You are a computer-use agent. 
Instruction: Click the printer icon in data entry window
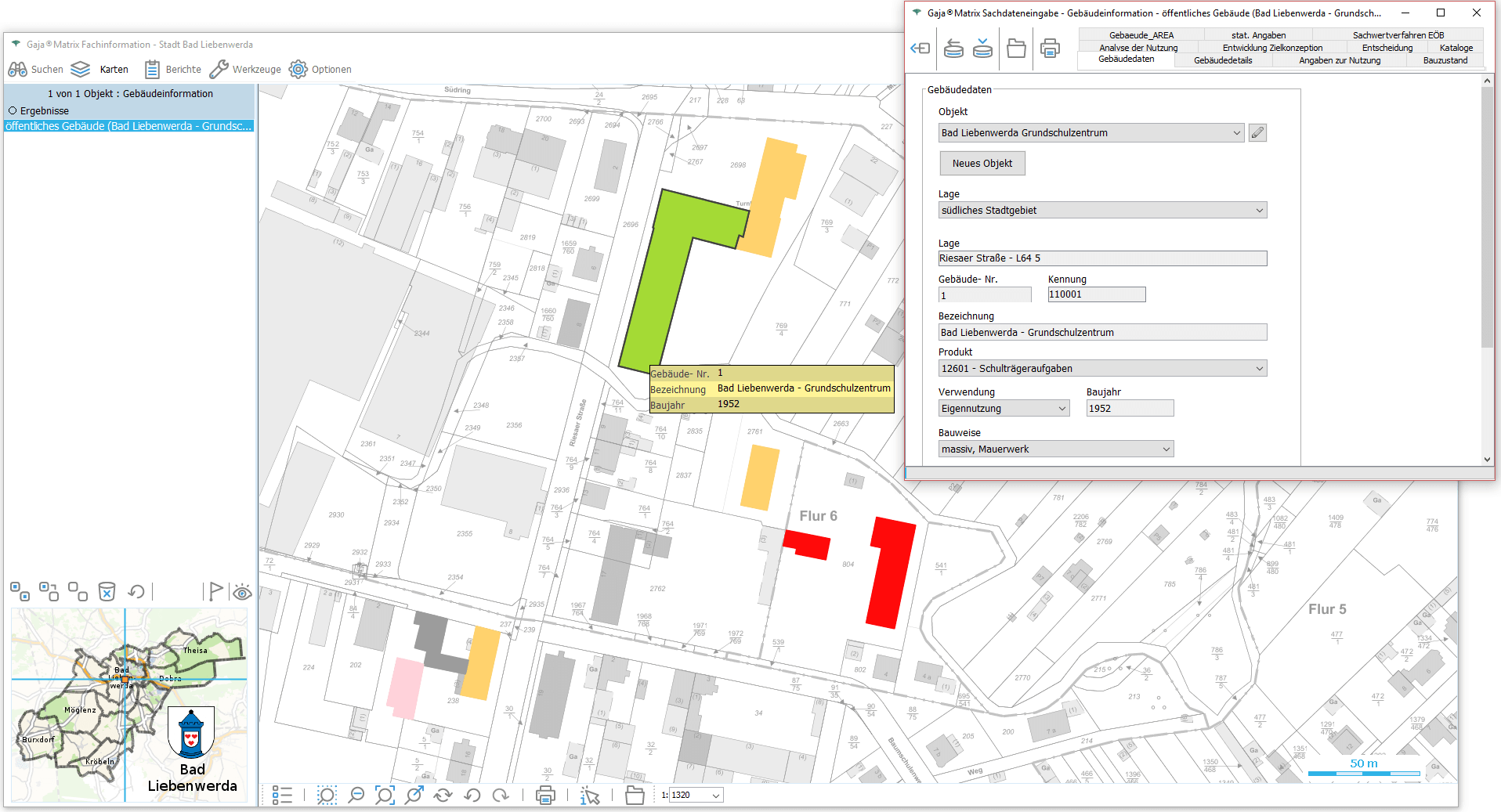[1050, 49]
